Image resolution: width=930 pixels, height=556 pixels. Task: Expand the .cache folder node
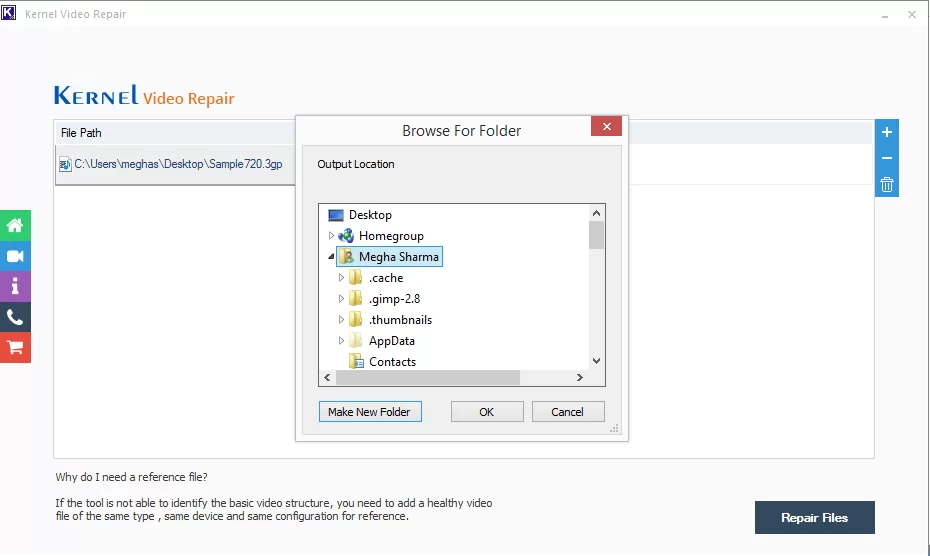tap(341, 277)
